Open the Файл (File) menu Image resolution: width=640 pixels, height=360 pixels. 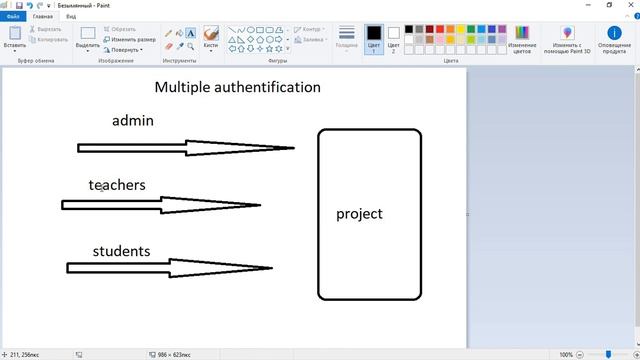pos(13,16)
